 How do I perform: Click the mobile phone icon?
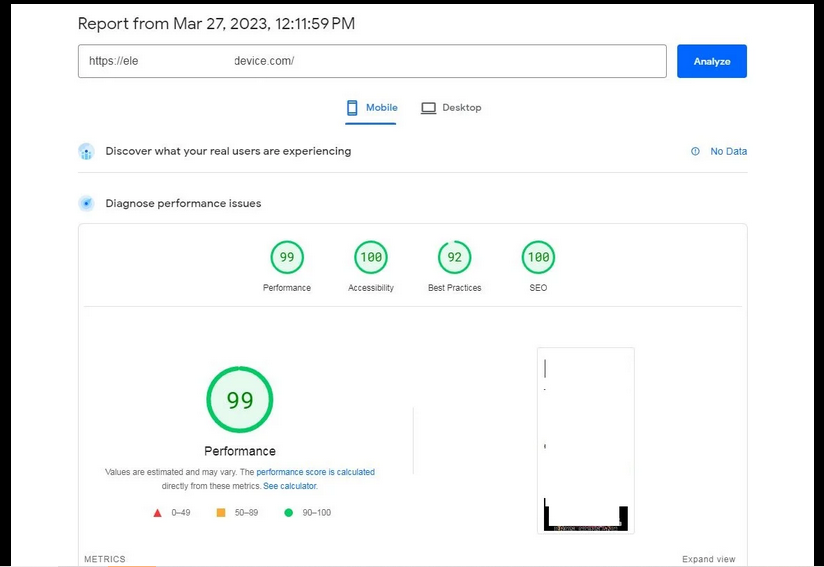352,108
